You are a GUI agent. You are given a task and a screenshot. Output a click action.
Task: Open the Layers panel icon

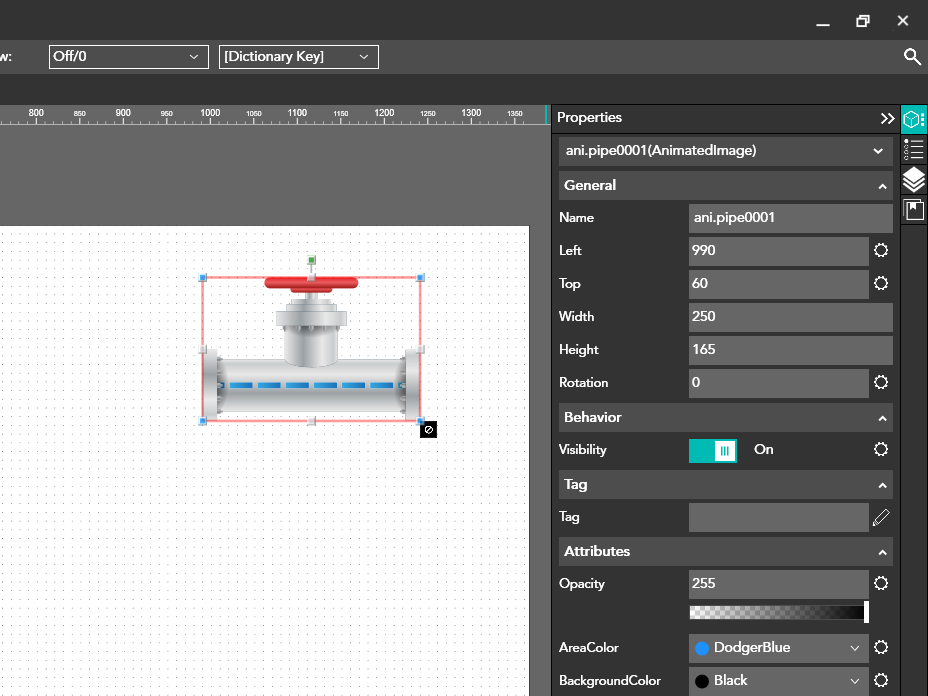[x=913, y=180]
